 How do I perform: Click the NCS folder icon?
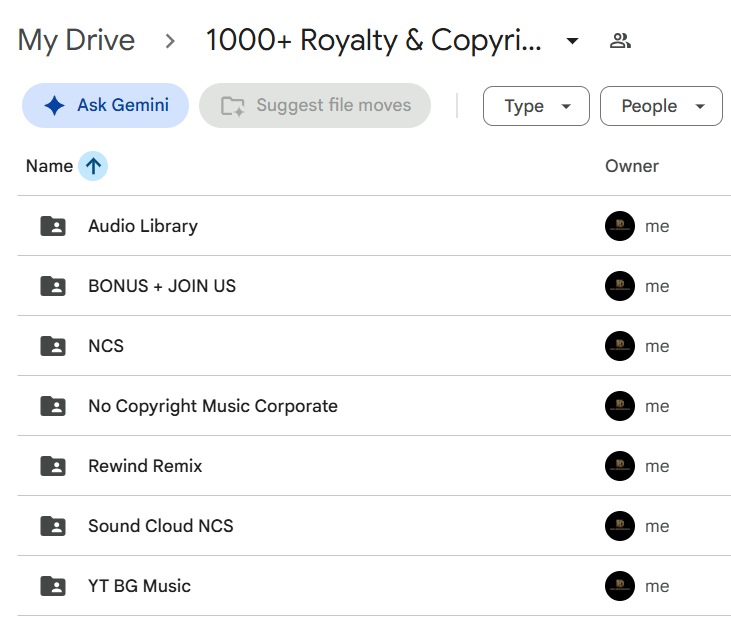[53, 346]
